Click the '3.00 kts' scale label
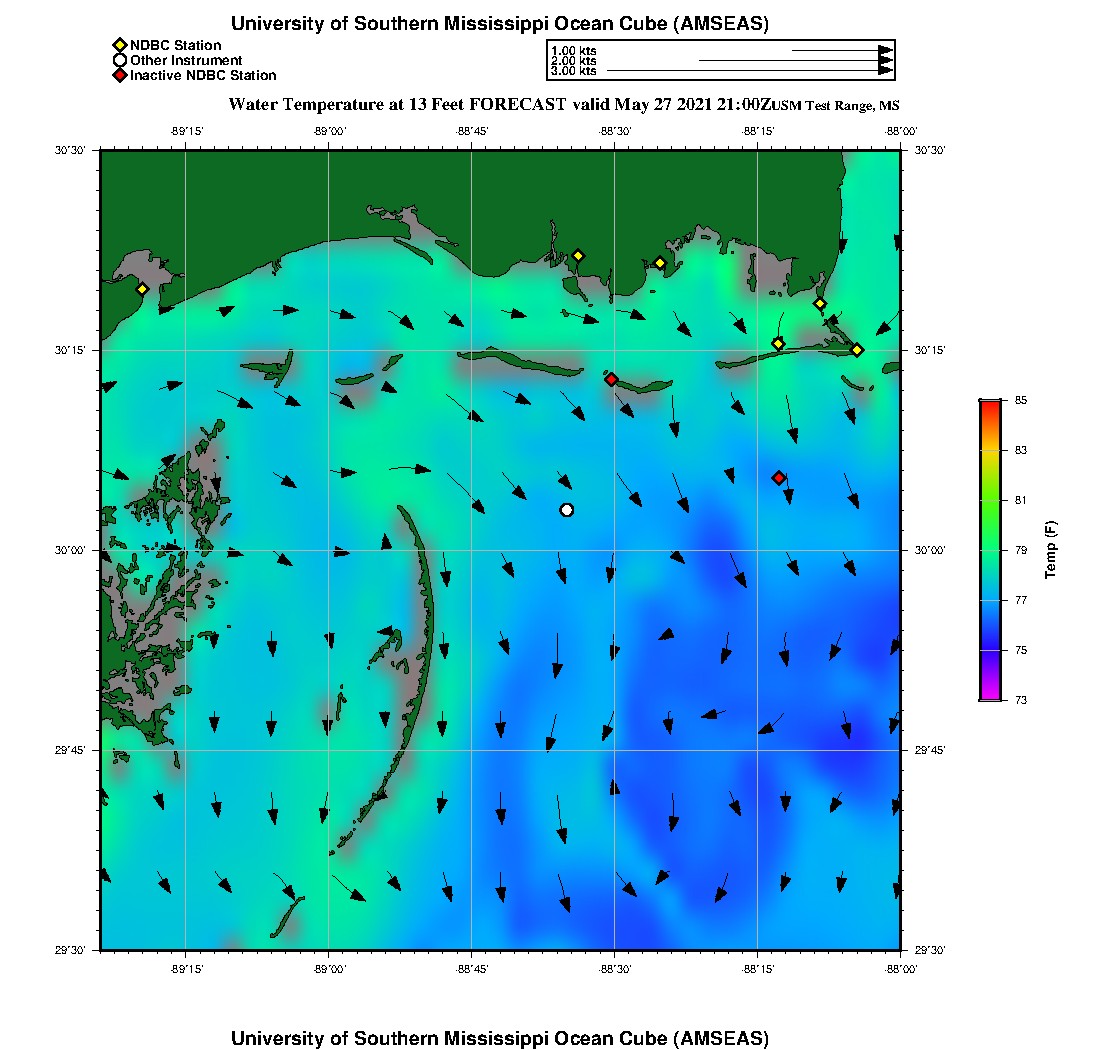Screen dimensions: 1100x1050 [574, 71]
